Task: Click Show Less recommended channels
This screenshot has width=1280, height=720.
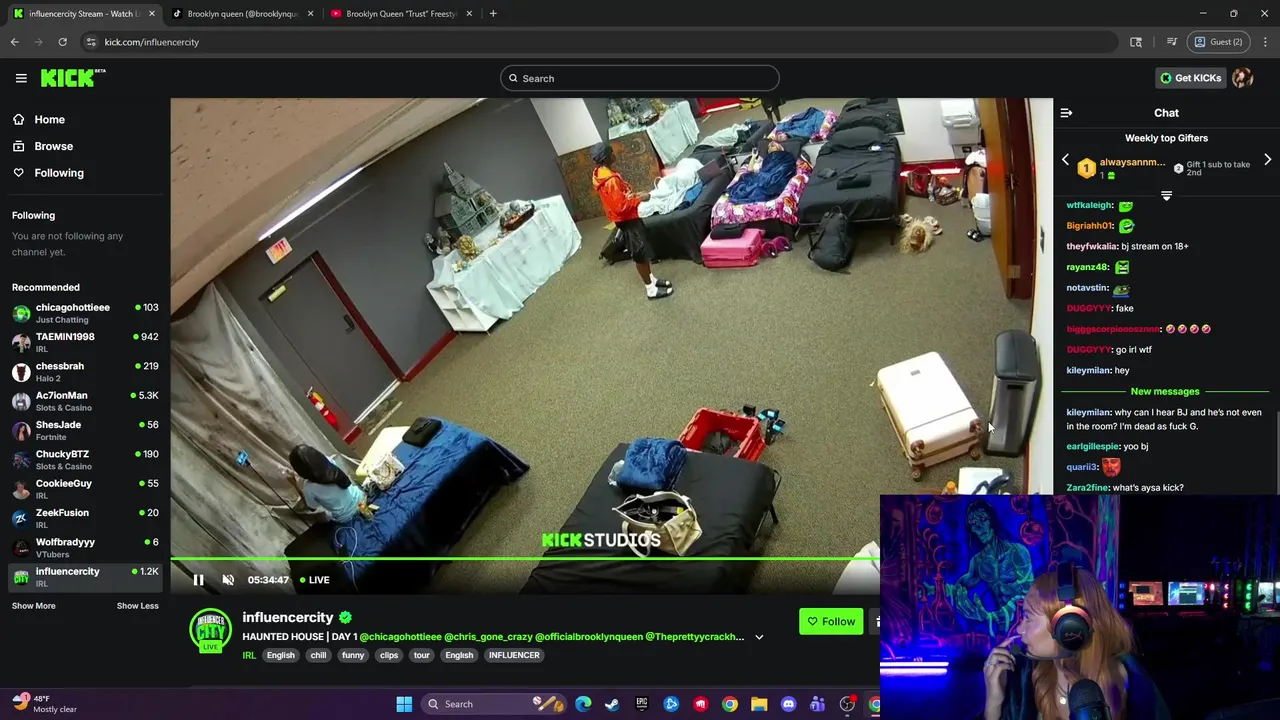Action: pyautogui.click(x=137, y=606)
